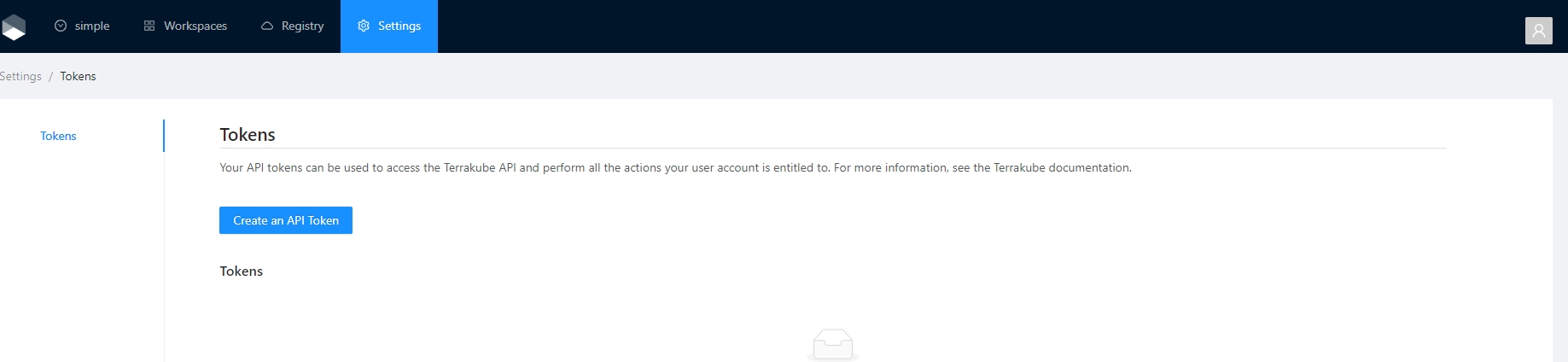1568x362 pixels.
Task: Click the Settings gear icon
Action: tap(364, 26)
